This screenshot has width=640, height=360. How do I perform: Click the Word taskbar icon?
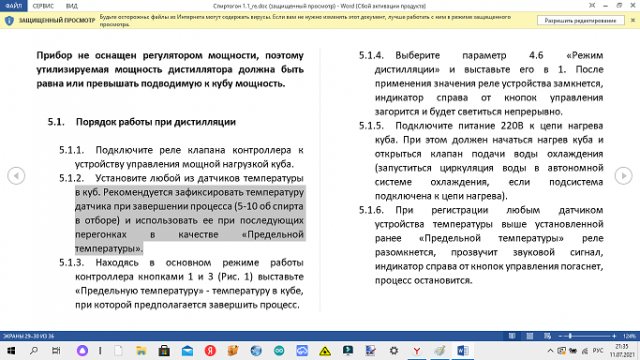[x=462, y=351]
